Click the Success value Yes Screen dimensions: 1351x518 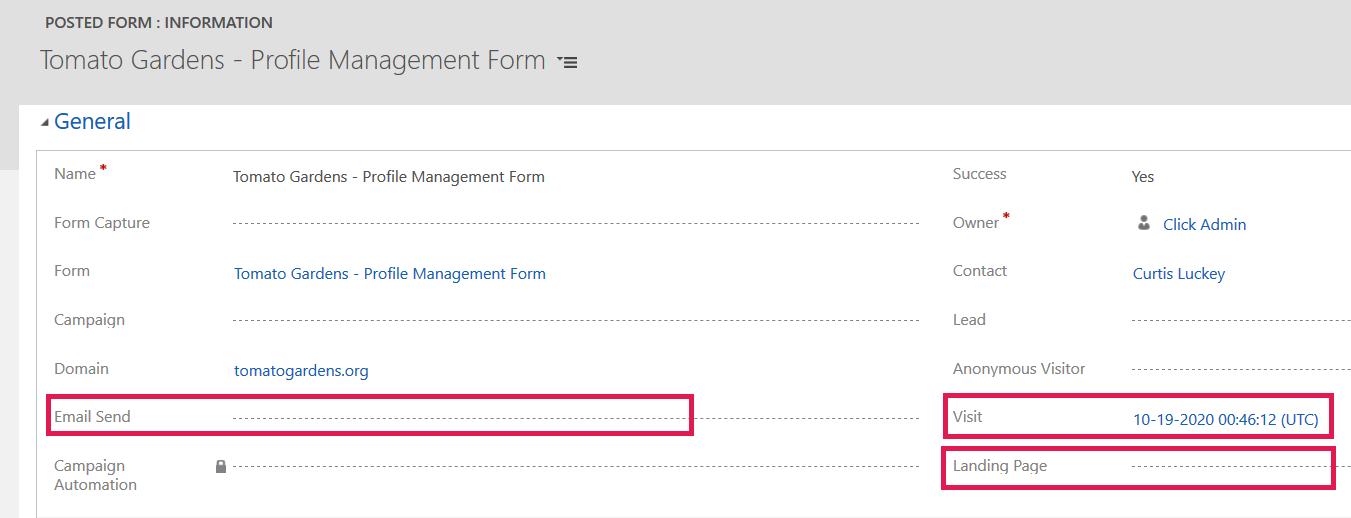pyautogui.click(x=1143, y=176)
